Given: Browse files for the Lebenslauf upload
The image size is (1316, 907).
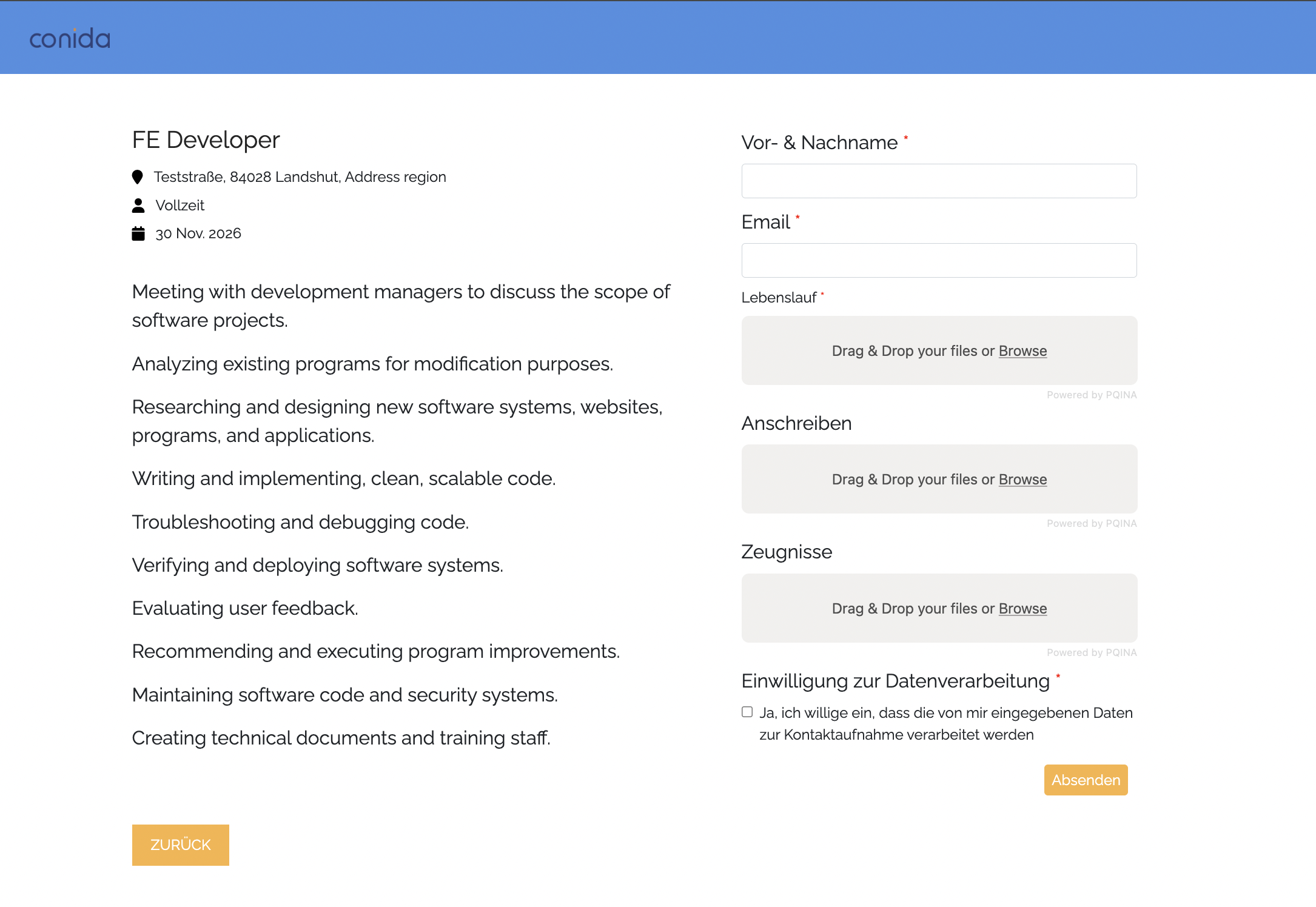Looking at the screenshot, I should pyautogui.click(x=1022, y=351).
